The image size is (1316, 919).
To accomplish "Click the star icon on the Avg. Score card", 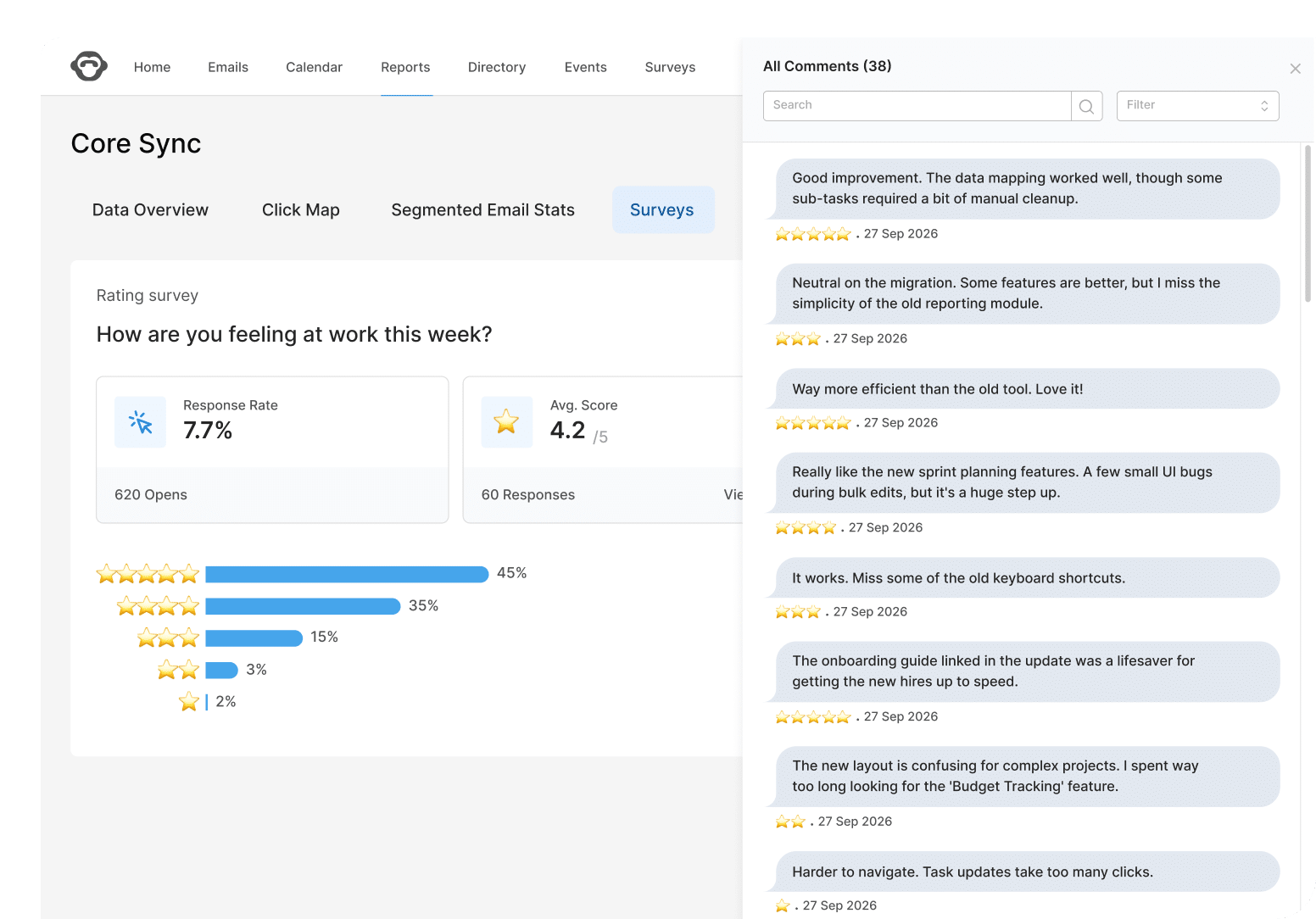I will 506,421.
